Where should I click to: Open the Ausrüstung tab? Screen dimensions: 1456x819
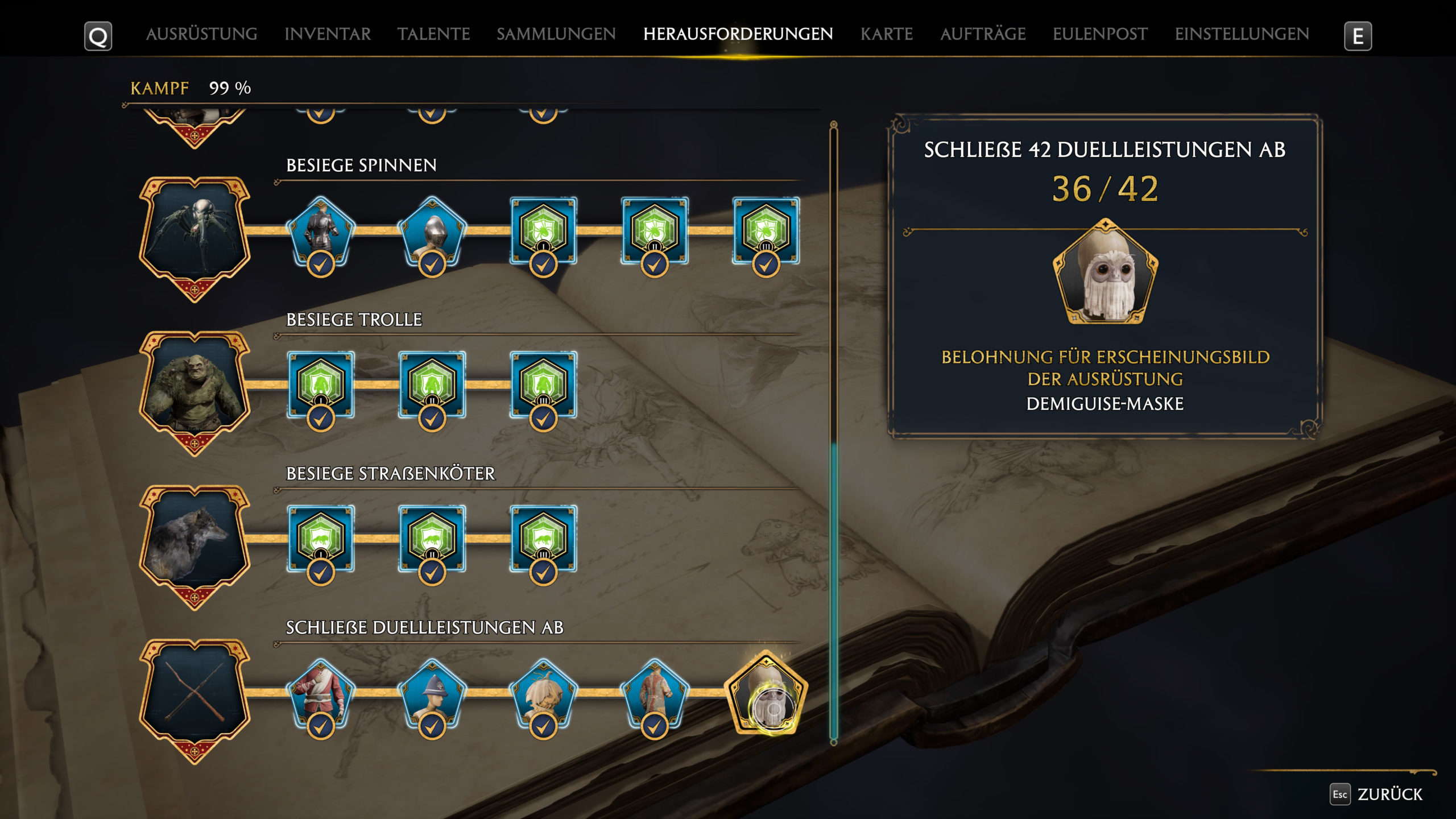201,34
